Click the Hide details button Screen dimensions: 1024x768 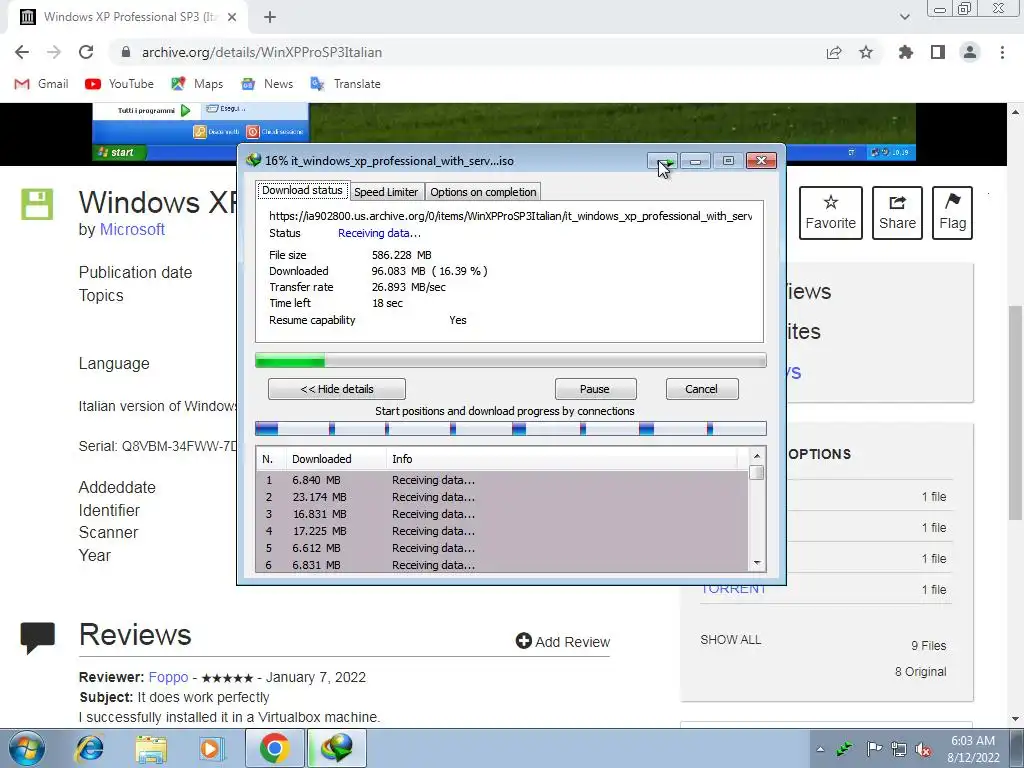coord(337,389)
